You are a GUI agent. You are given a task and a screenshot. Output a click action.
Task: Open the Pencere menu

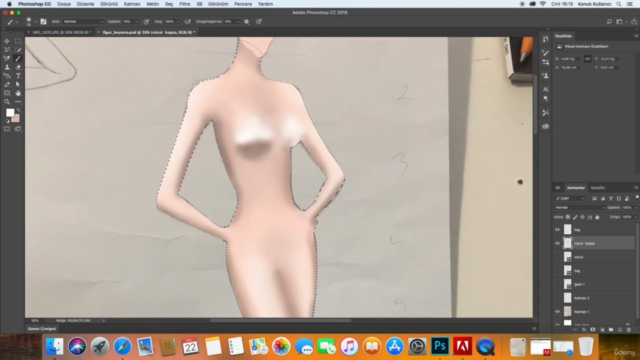(x=243, y=4)
